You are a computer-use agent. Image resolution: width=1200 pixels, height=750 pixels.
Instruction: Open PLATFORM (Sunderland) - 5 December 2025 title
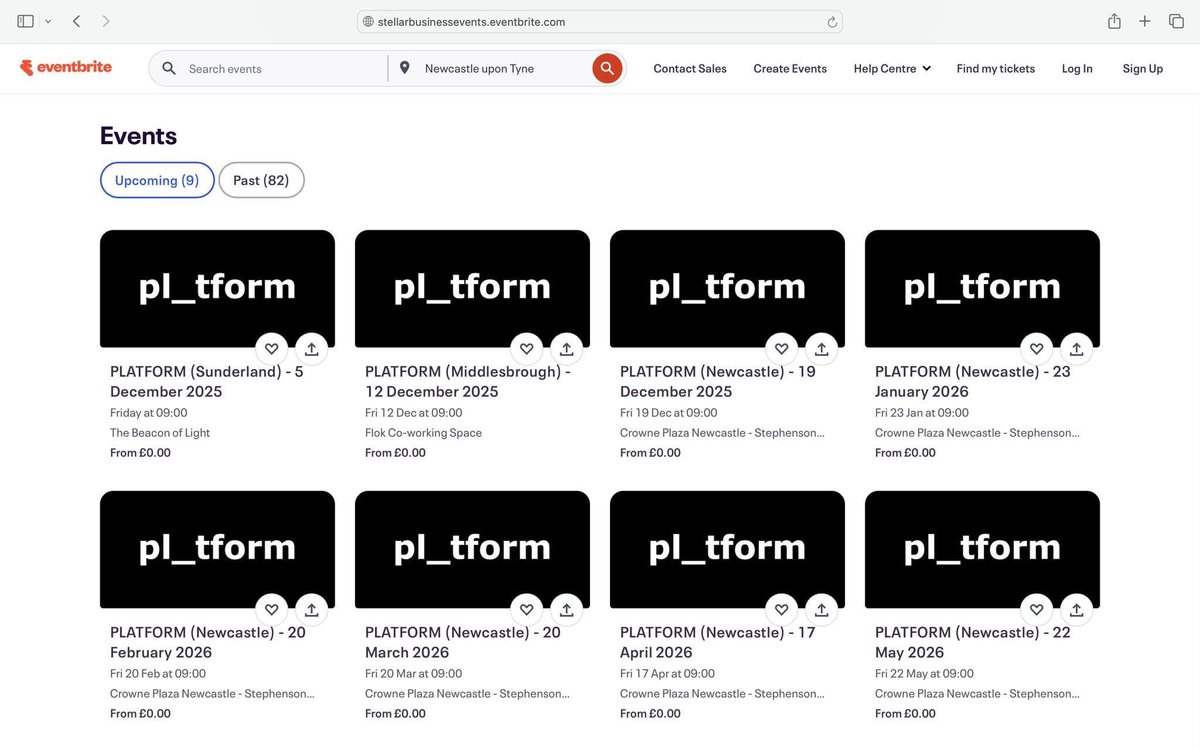tap(207, 381)
